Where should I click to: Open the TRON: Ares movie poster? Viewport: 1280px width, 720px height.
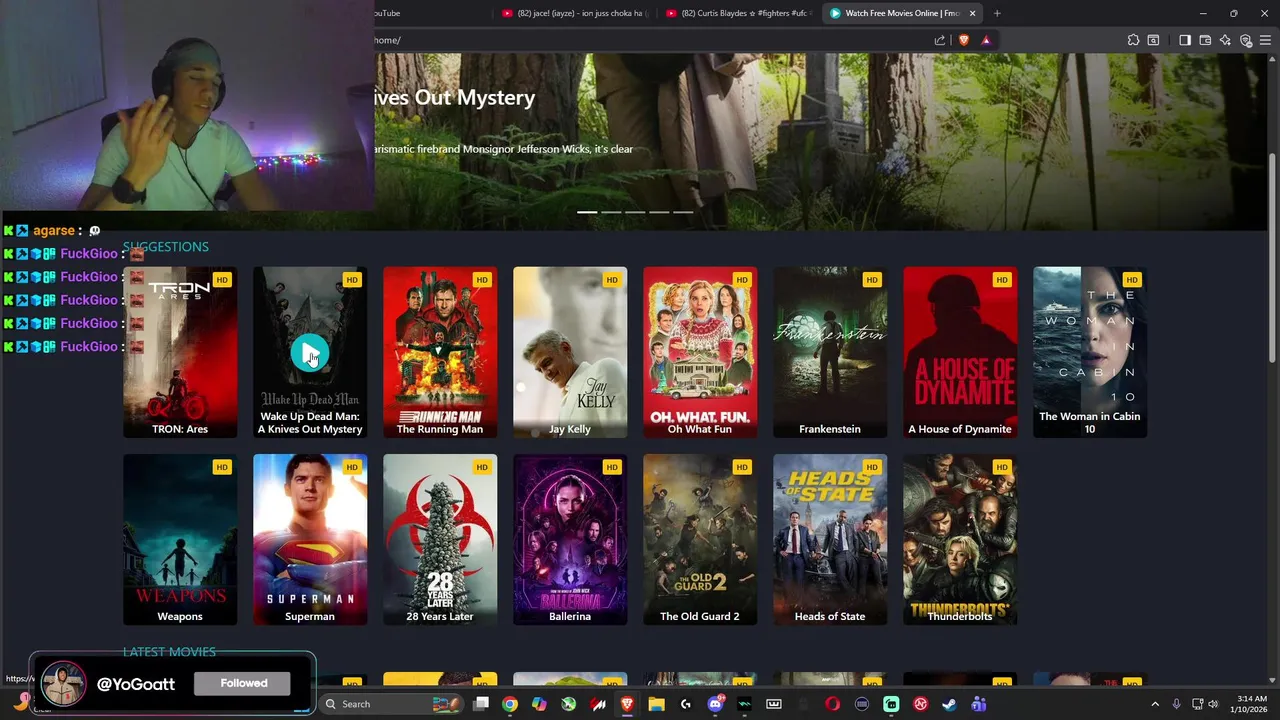(x=180, y=352)
